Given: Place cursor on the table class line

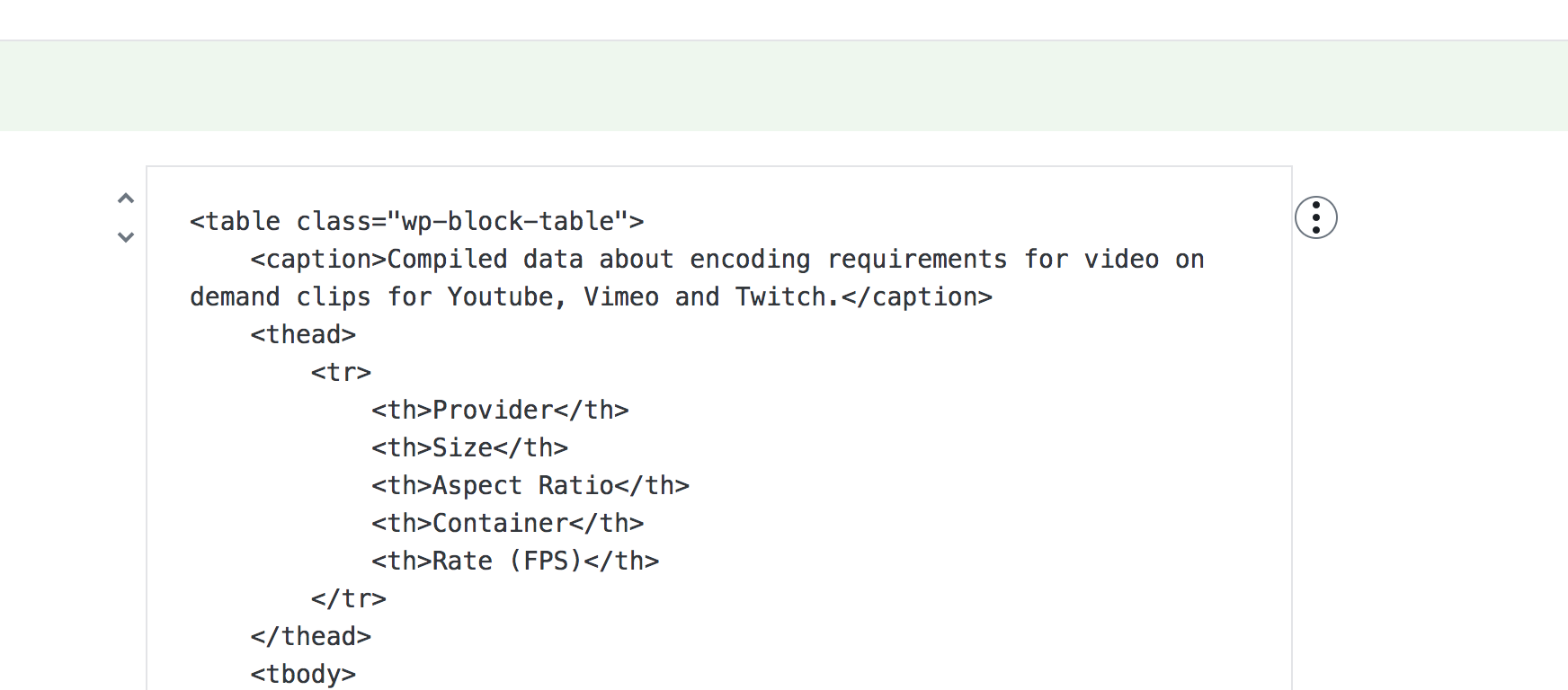Looking at the screenshot, I should 417,221.
